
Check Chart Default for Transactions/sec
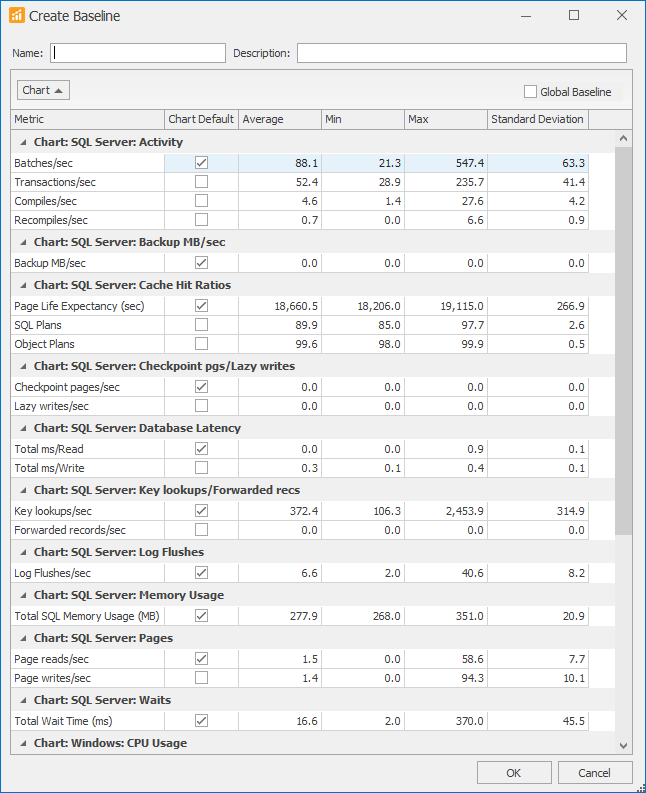click(x=201, y=182)
